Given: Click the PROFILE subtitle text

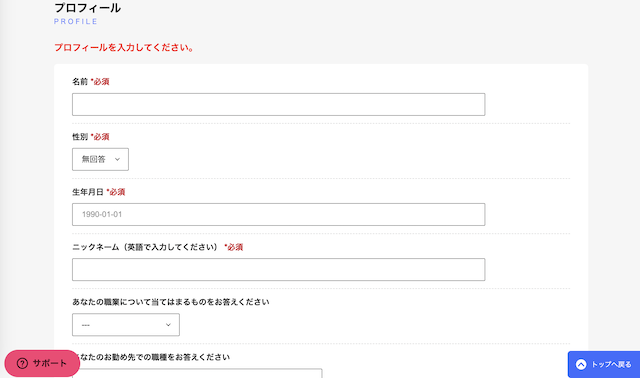Looking at the screenshot, I should (x=76, y=21).
